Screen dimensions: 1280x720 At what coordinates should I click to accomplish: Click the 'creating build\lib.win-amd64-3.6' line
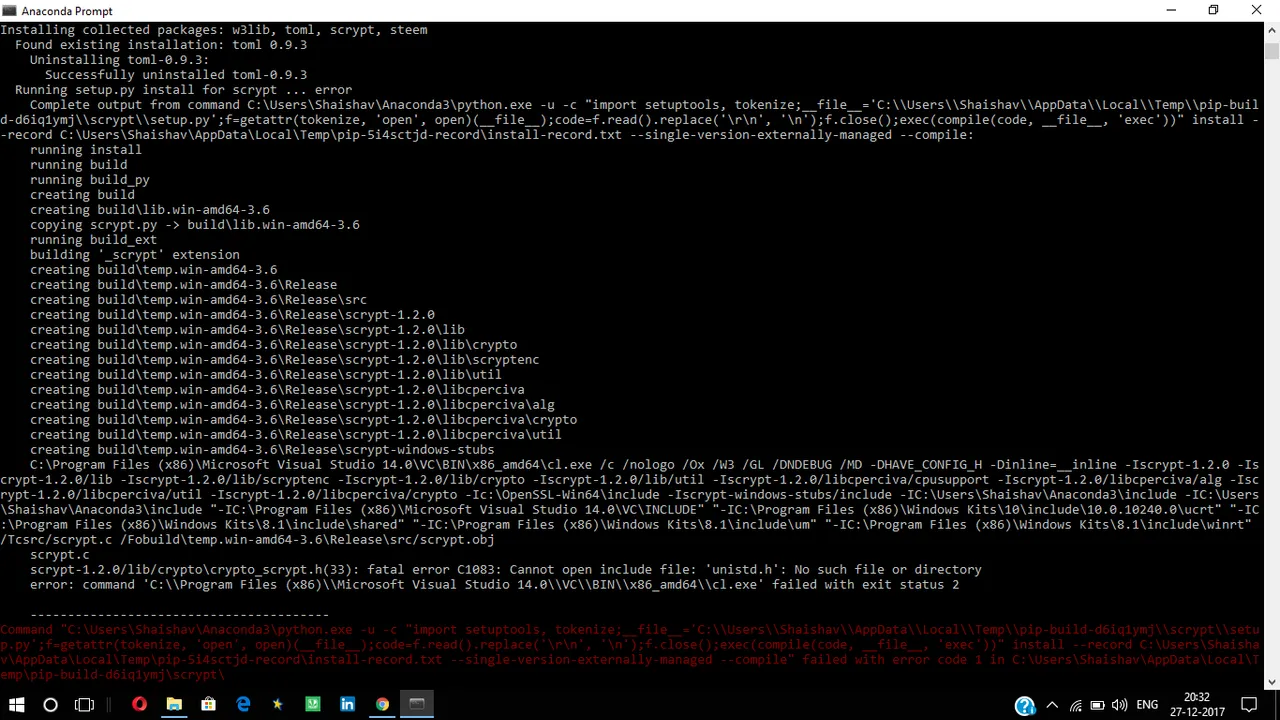click(150, 210)
